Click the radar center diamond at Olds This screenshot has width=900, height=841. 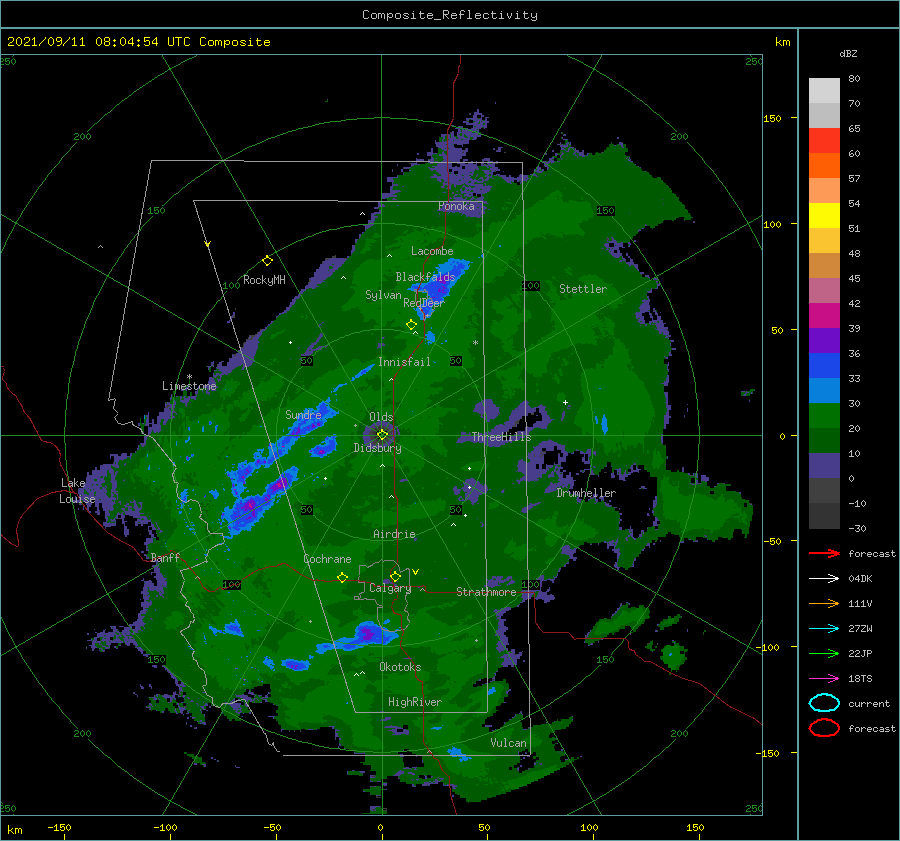[382, 435]
